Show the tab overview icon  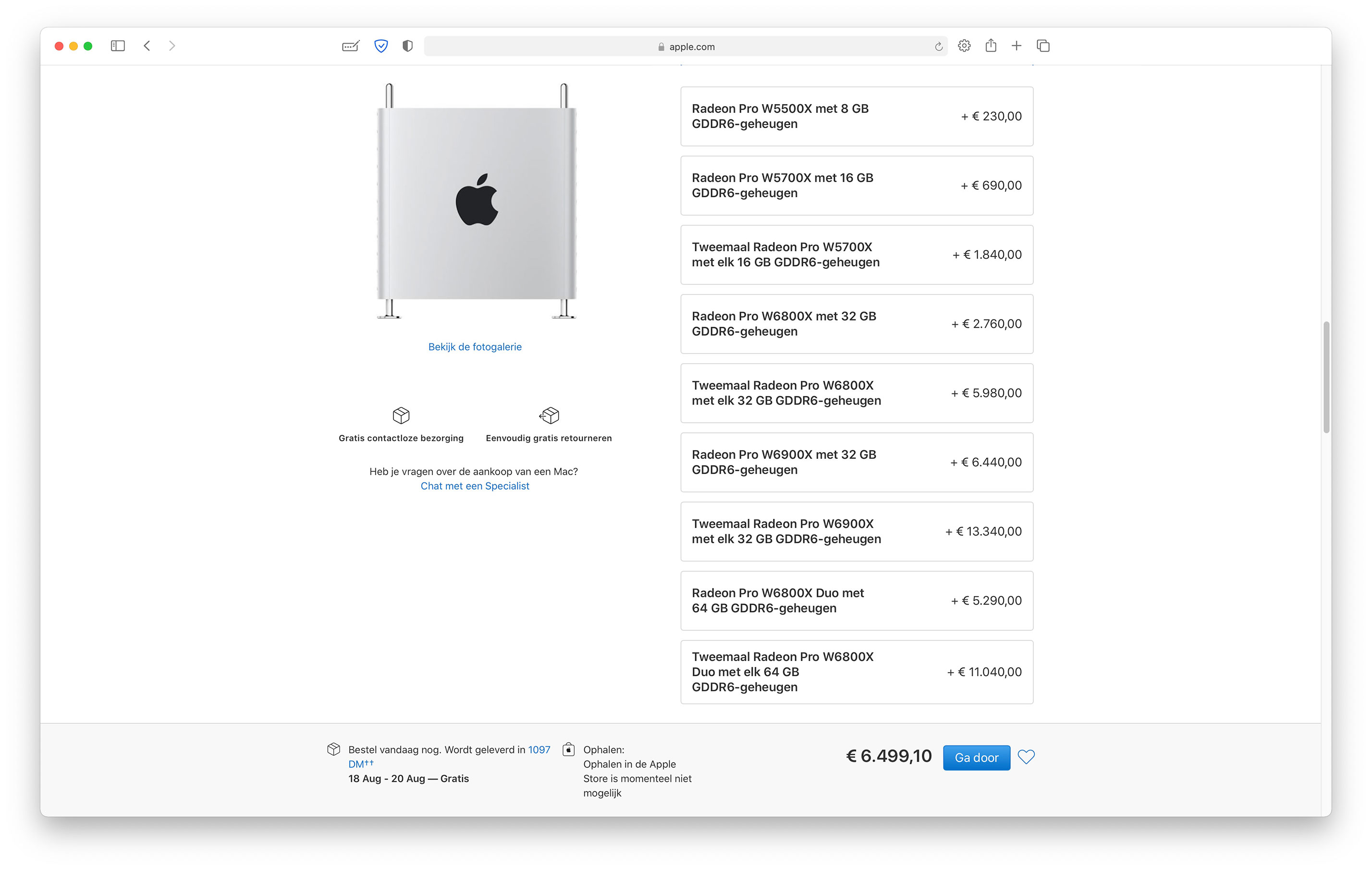coord(1043,46)
